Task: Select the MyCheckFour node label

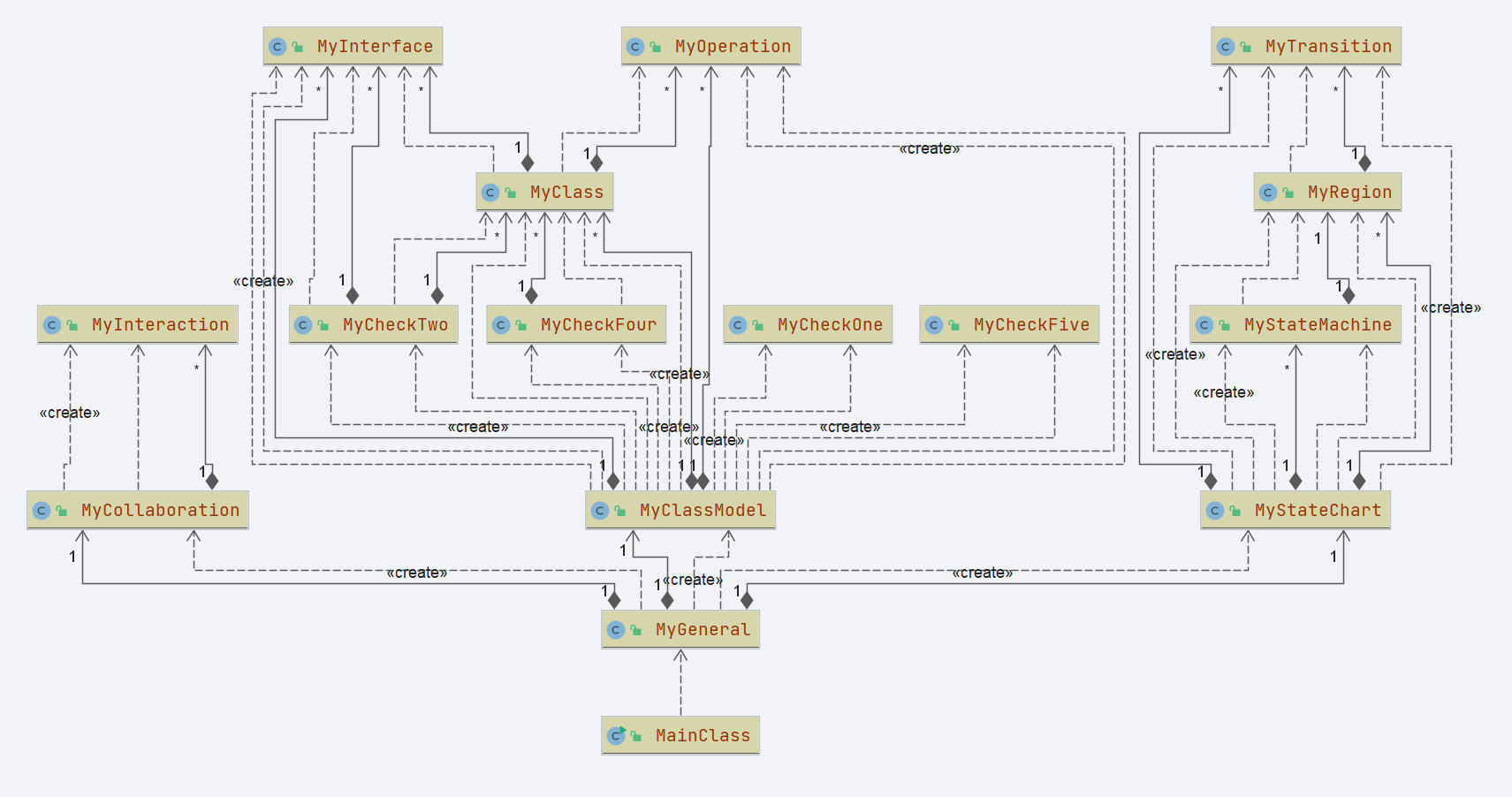Action: 598,325
